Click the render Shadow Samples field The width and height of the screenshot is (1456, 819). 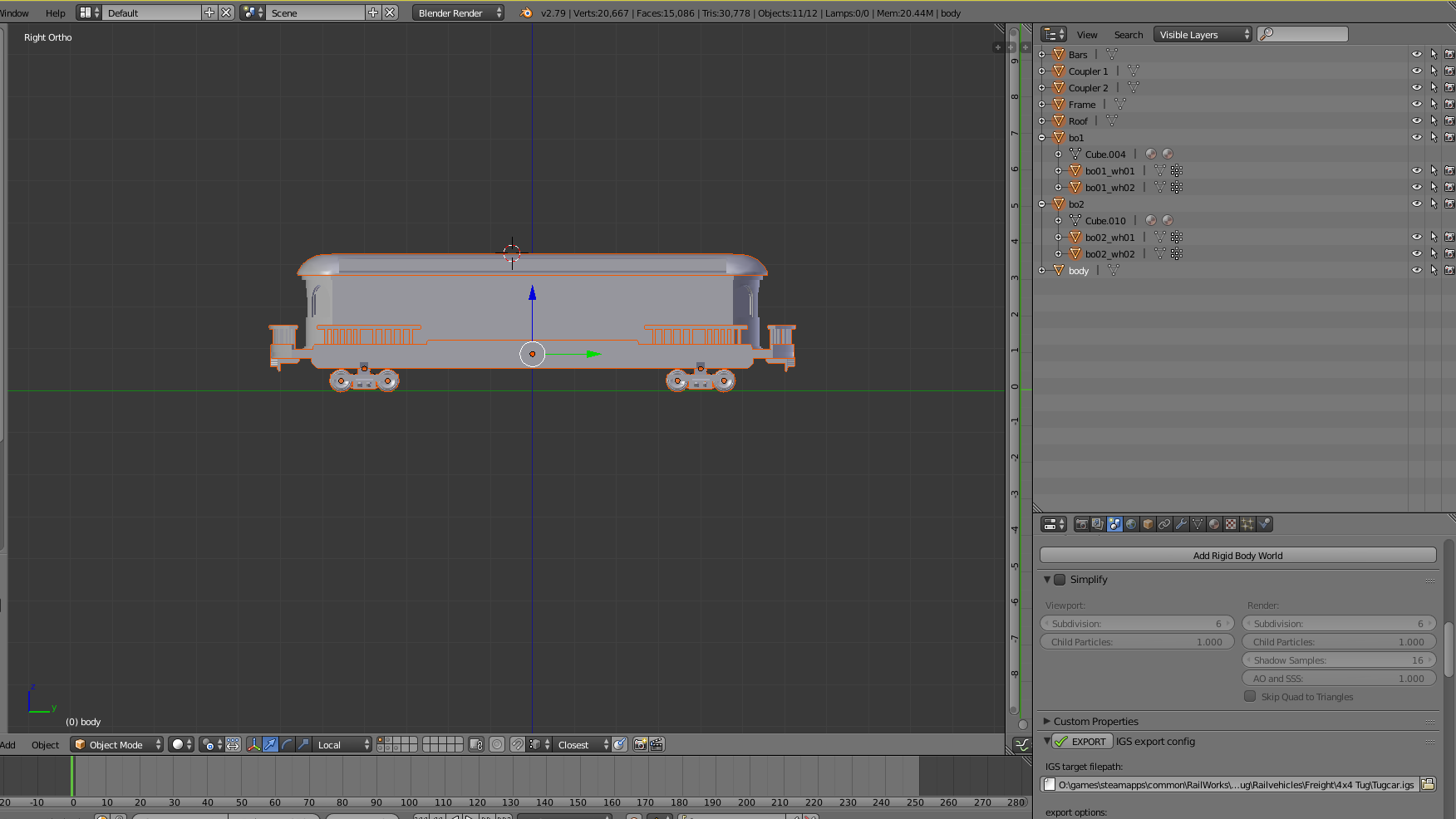point(1339,660)
